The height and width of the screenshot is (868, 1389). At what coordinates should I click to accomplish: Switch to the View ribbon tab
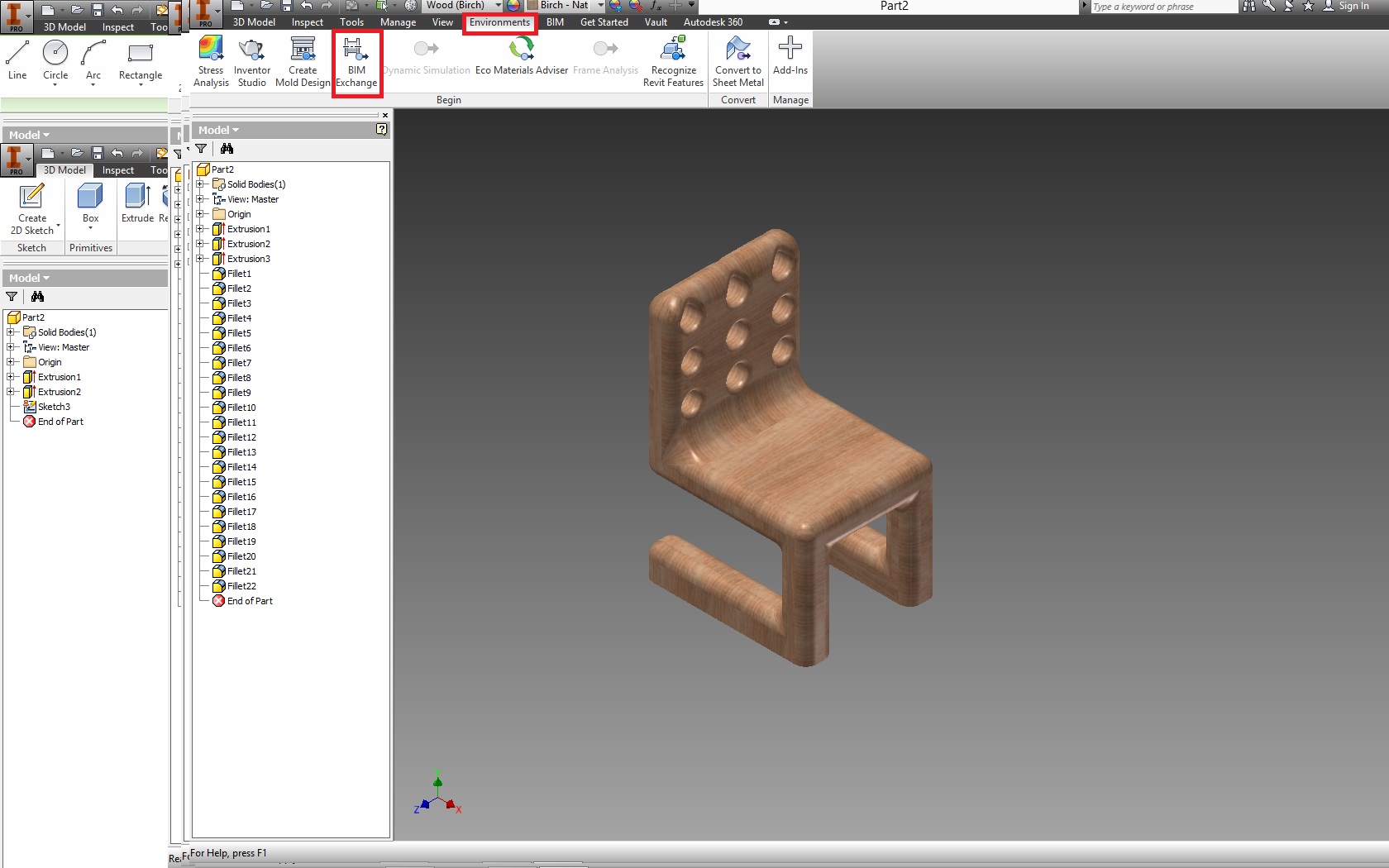pos(442,22)
